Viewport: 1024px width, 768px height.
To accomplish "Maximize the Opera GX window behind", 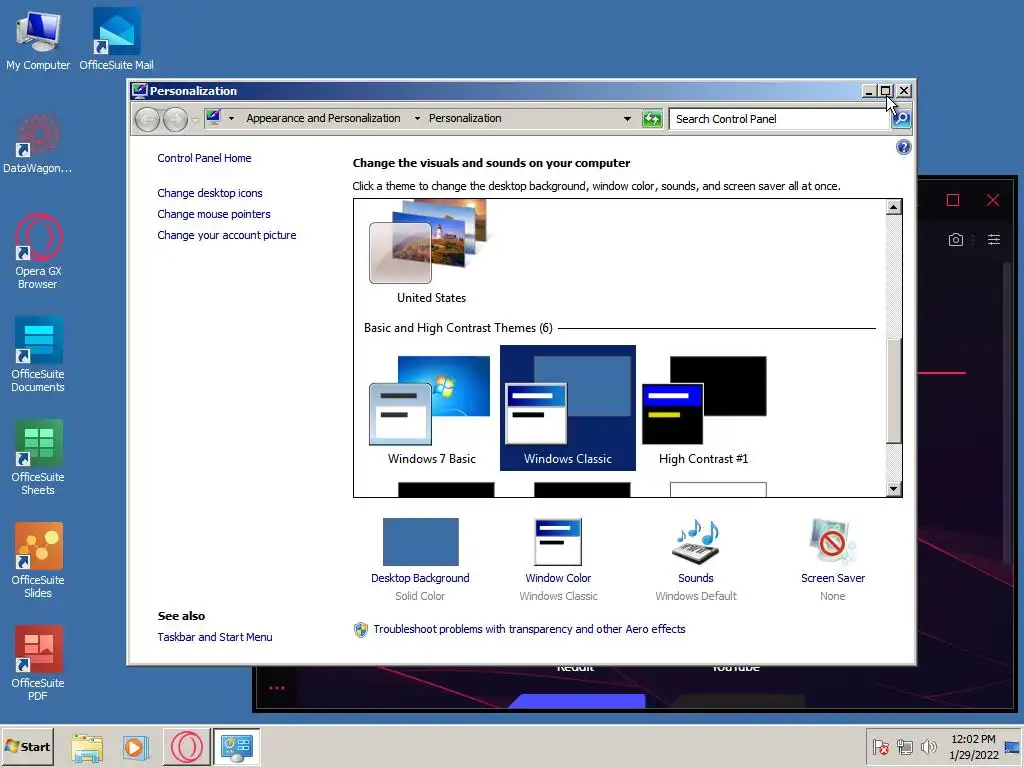I will [953, 200].
